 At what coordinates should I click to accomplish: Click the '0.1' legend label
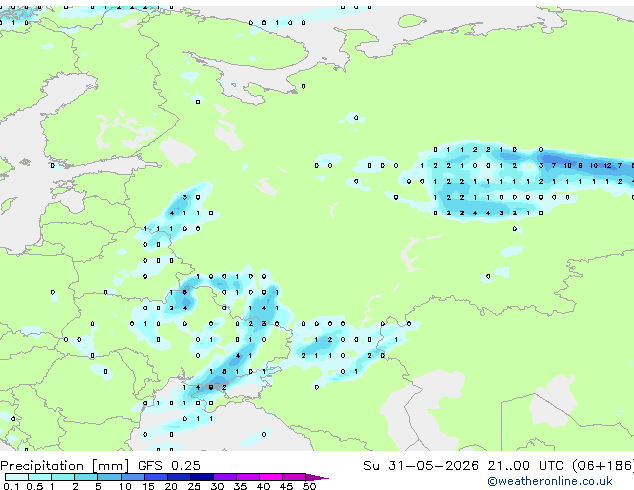point(11,486)
